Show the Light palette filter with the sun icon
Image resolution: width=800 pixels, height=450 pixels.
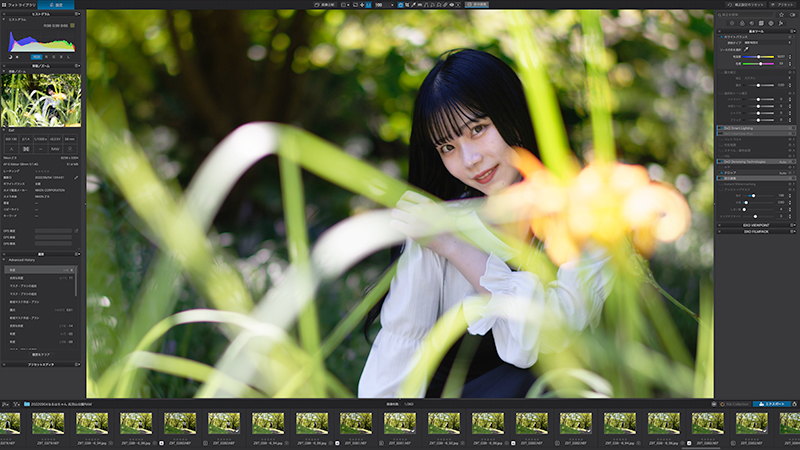click(x=732, y=23)
